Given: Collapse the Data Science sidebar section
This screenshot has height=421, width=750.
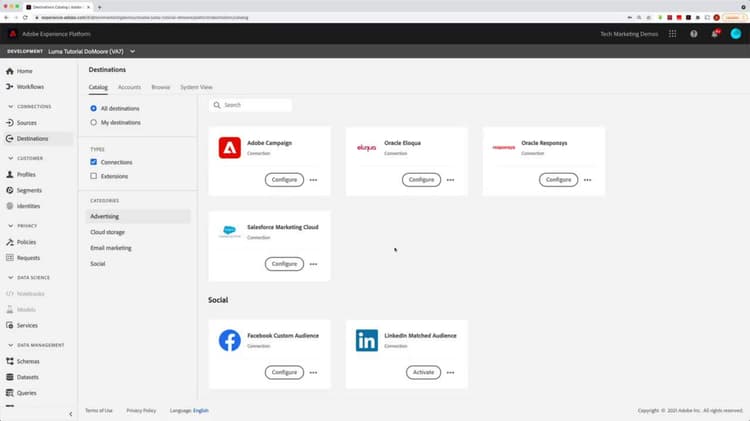Looking at the screenshot, I should (x=11, y=277).
